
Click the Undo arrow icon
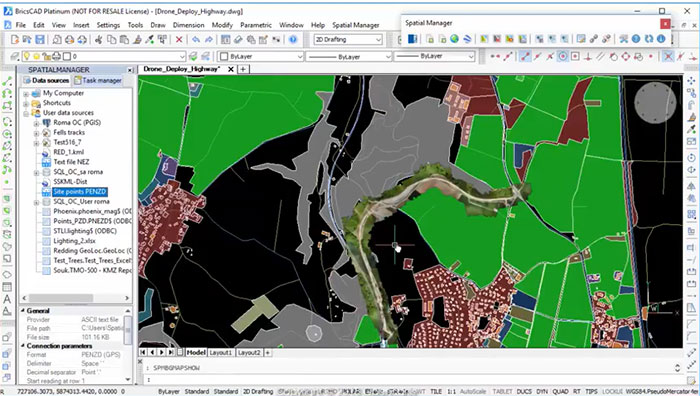click(x=196, y=40)
